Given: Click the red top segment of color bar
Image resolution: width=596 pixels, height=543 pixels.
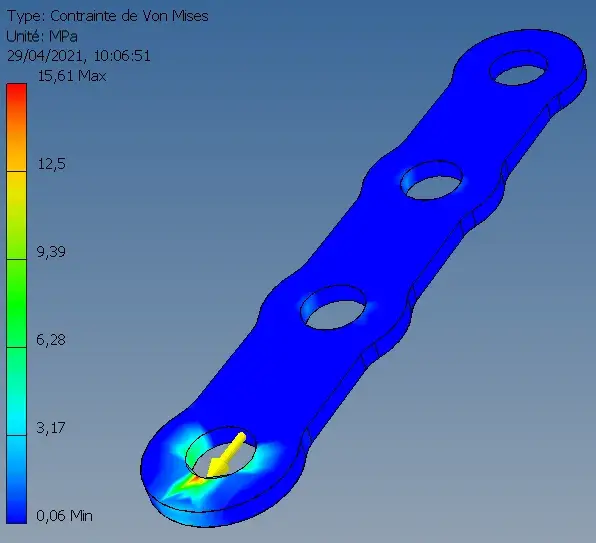Looking at the screenshot, I should click(x=16, y=127).
